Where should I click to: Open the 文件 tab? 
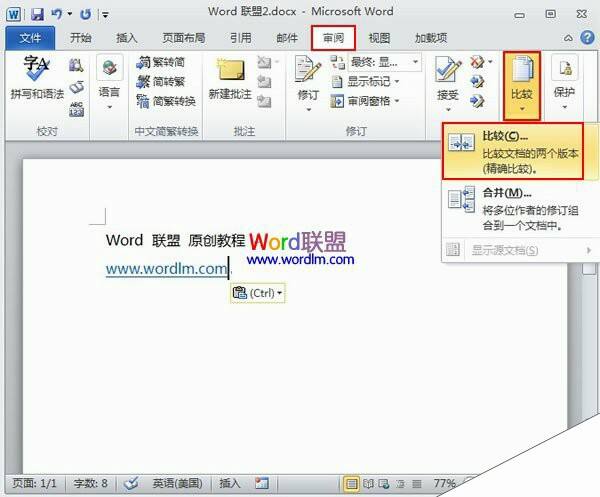point(31,38)
